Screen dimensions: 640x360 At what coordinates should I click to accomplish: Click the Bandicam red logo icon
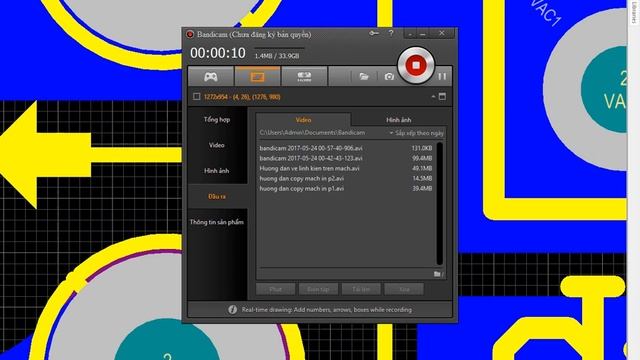[x=190, y=34]
